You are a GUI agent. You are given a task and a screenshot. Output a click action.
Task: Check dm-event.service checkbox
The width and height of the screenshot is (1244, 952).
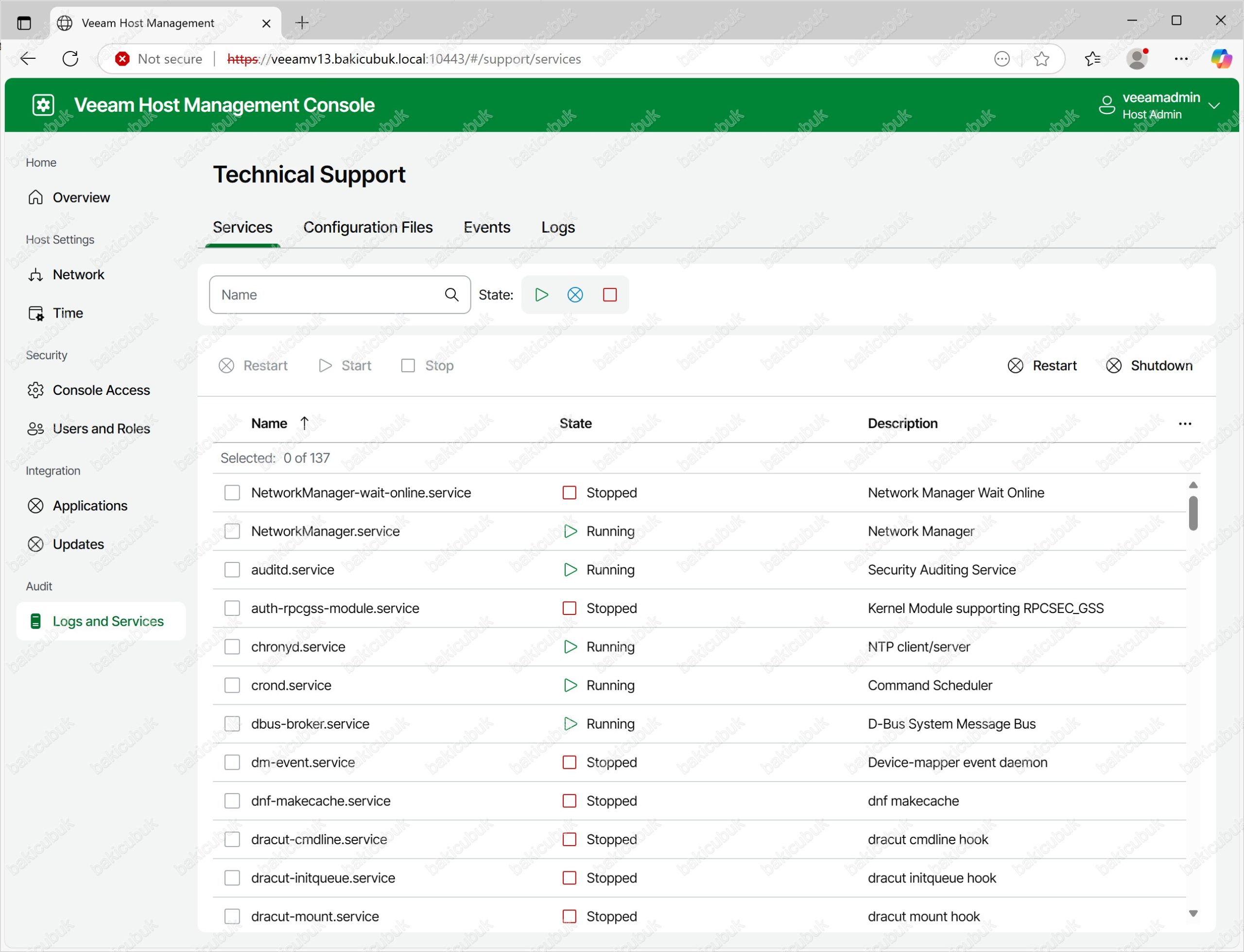232,762
